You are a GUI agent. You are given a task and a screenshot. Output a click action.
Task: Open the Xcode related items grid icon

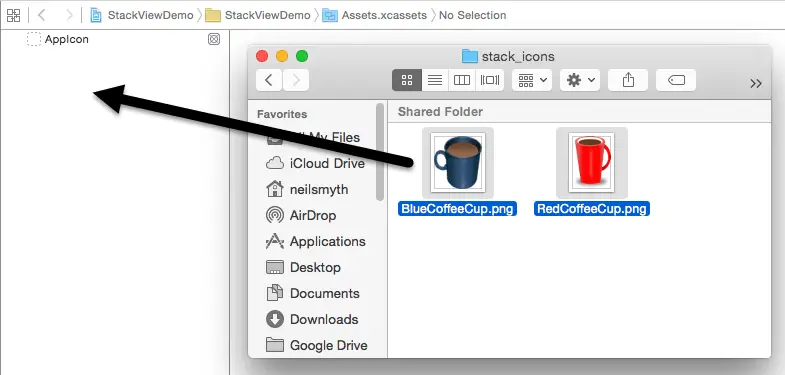pos(14,15)
